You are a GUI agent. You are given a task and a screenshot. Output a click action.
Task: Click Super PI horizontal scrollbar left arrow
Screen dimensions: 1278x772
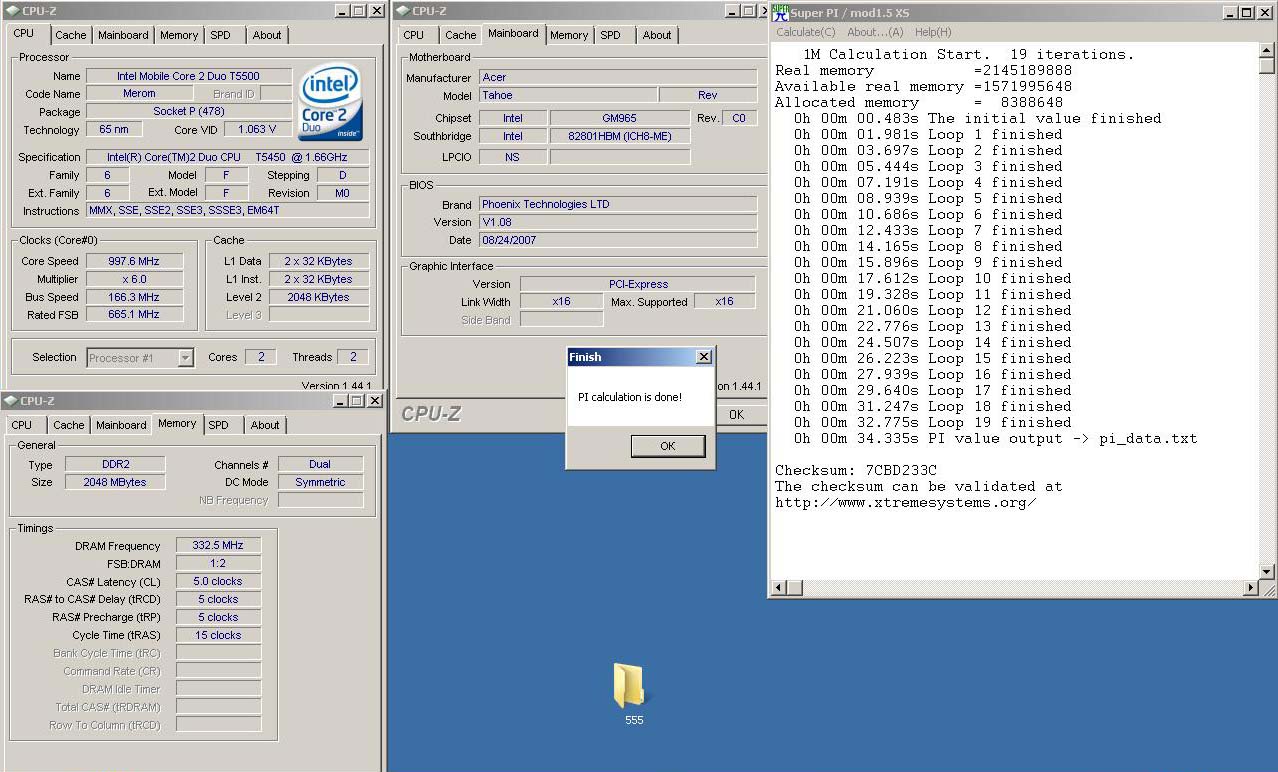tap(779, 589)
